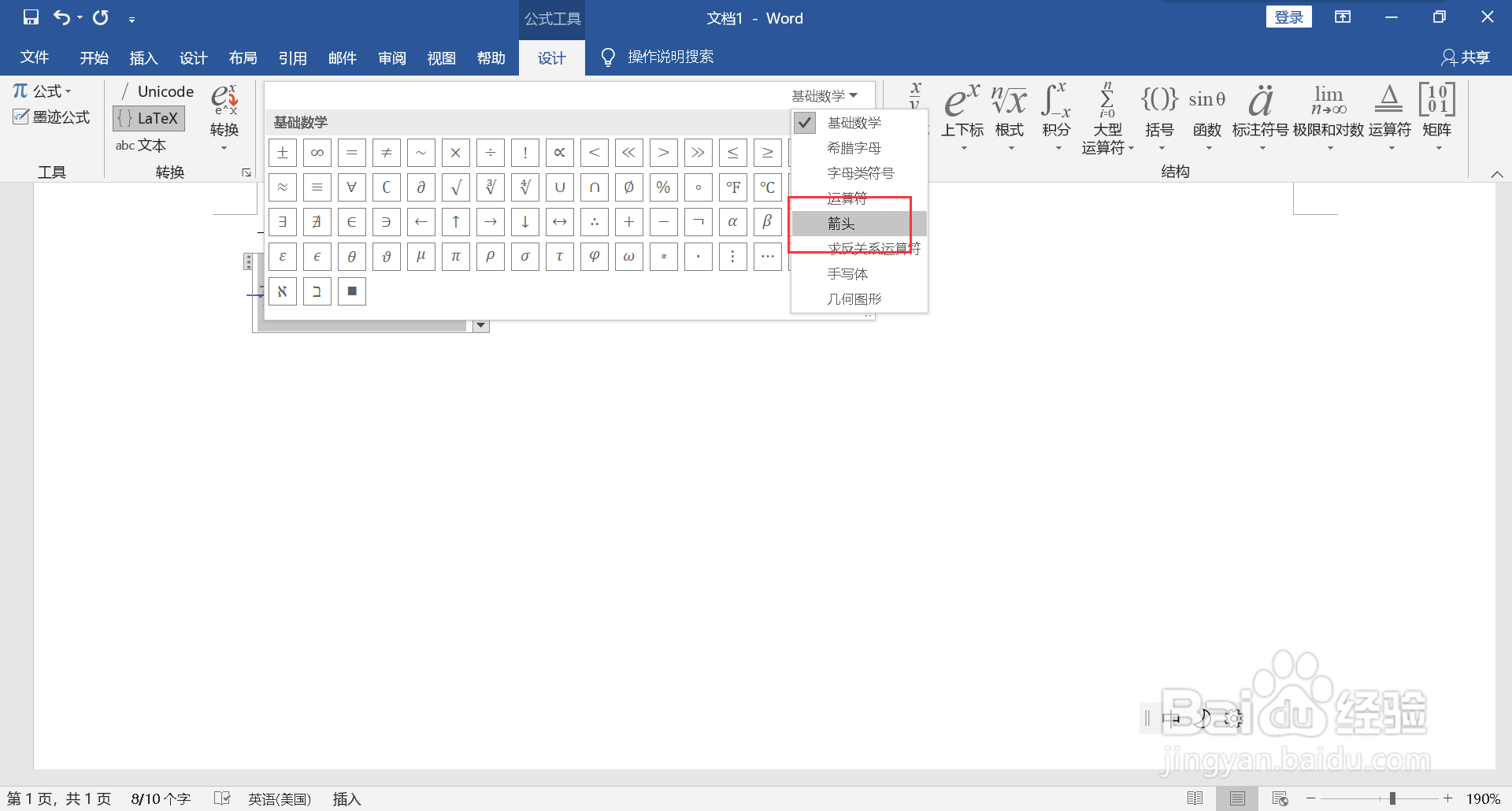The width and height of the screenshot is (1512, 811).
Task: Insert a Radical structure
Action: tap(1009, 110)
